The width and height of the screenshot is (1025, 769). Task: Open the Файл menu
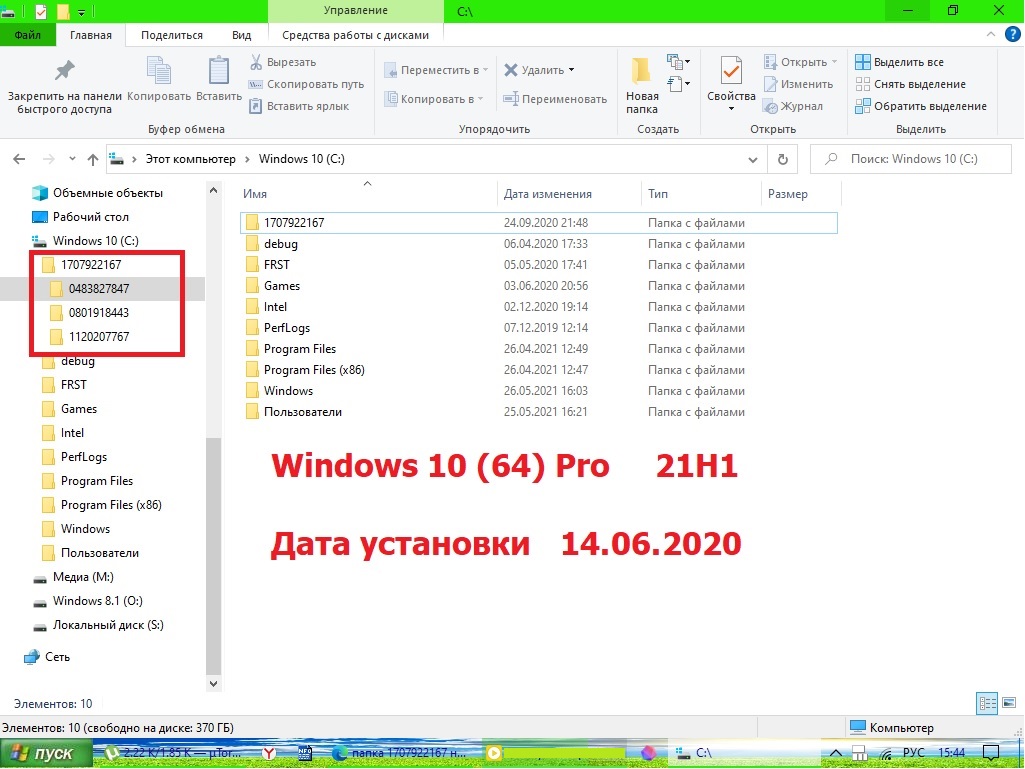pyautogui.click(x=27, y=35)
